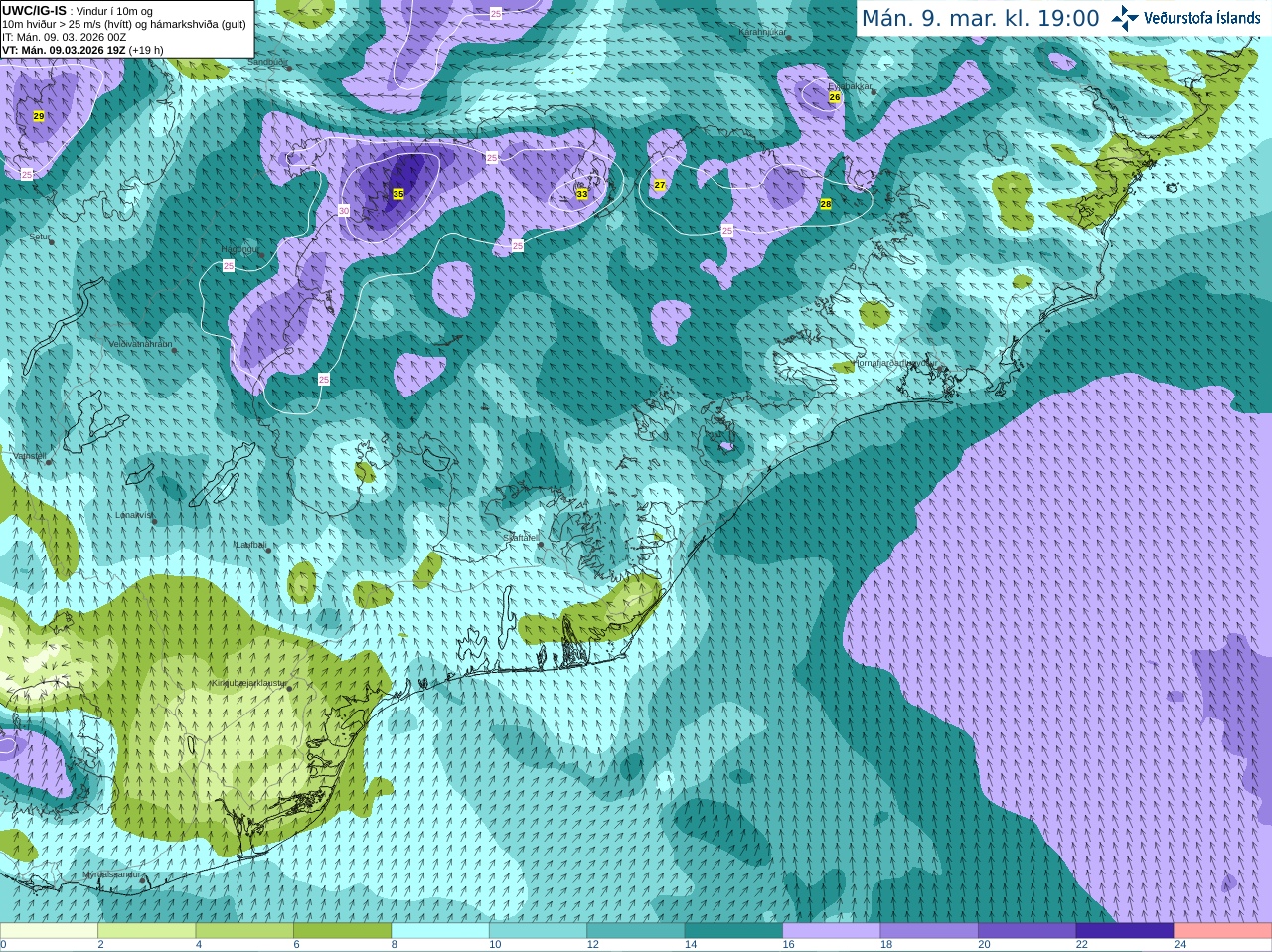Image resolution: width=1272 pixels, height=952 pixels.
Task: Click the 20–22 m/s violet scale swatch
Action: (1028, 931)
